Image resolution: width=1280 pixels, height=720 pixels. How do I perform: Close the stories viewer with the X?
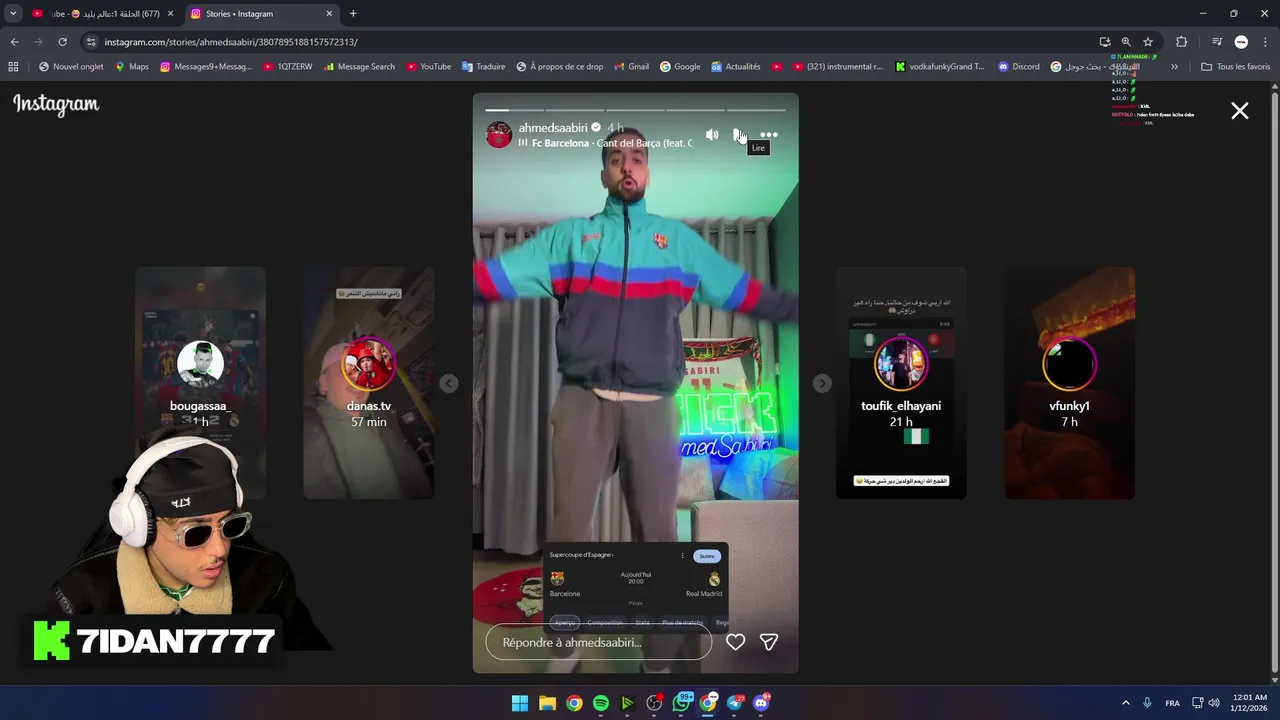(x=1240, y=111)
